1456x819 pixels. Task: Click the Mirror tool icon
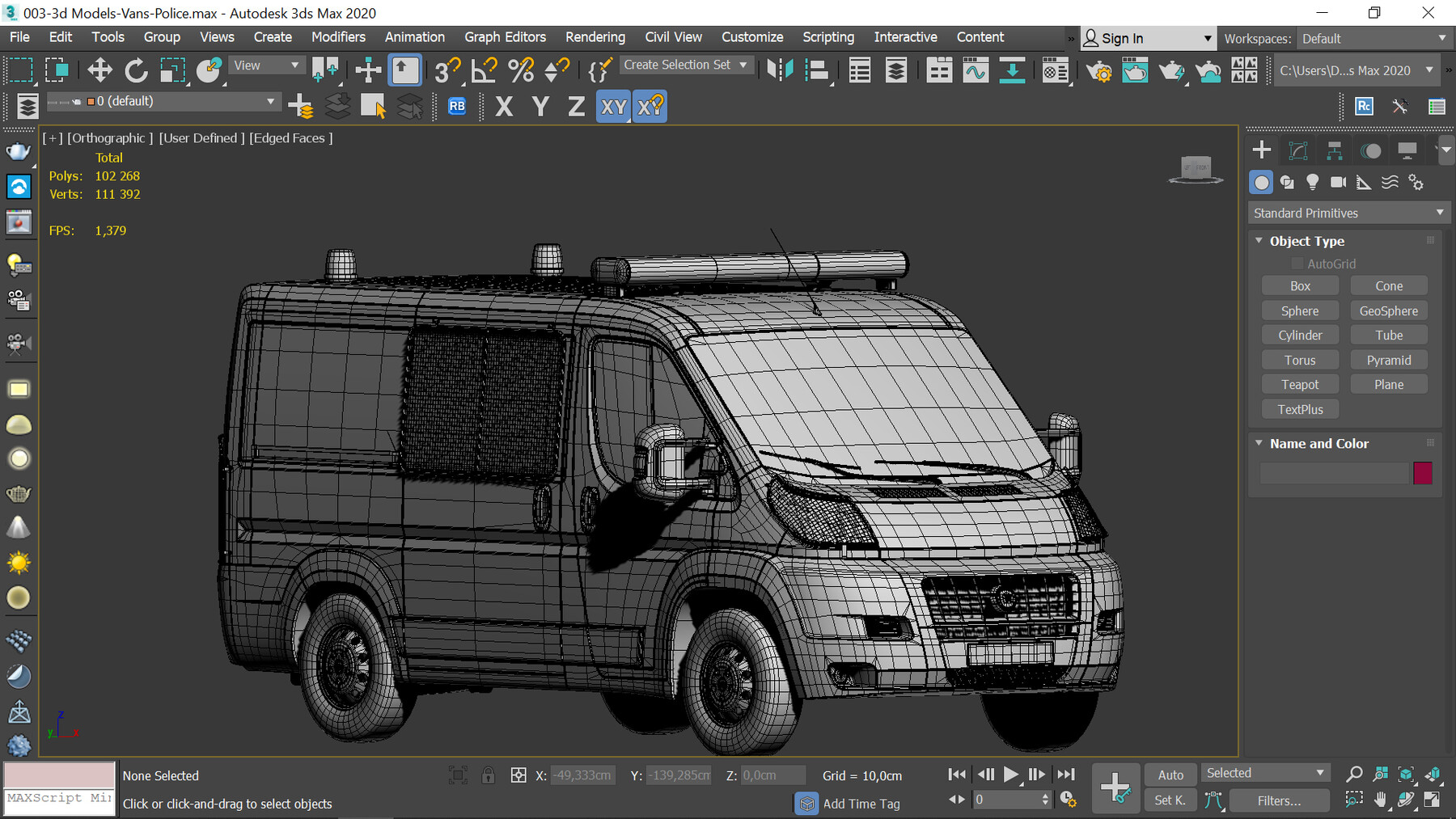click(778, 70)
